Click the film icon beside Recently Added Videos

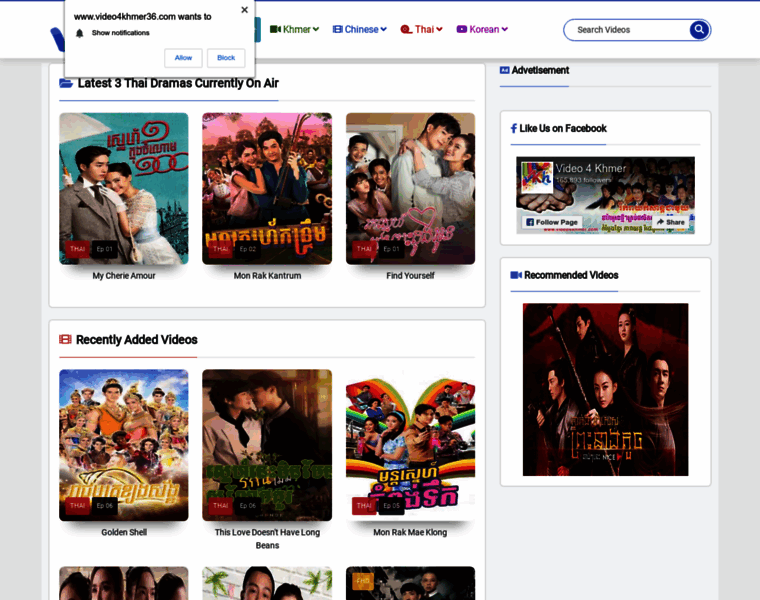pos(65,339)
